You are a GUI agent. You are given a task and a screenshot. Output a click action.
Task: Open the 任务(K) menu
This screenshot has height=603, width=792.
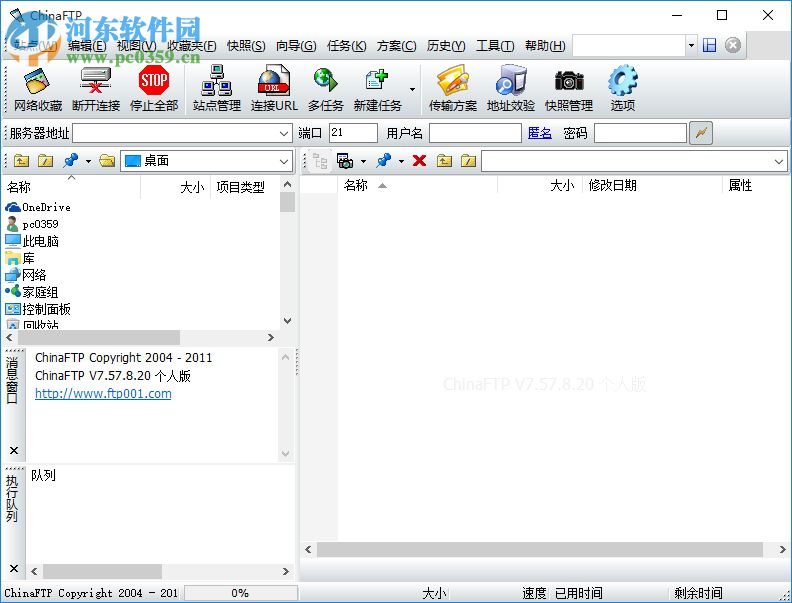click(x=346, y=46)
